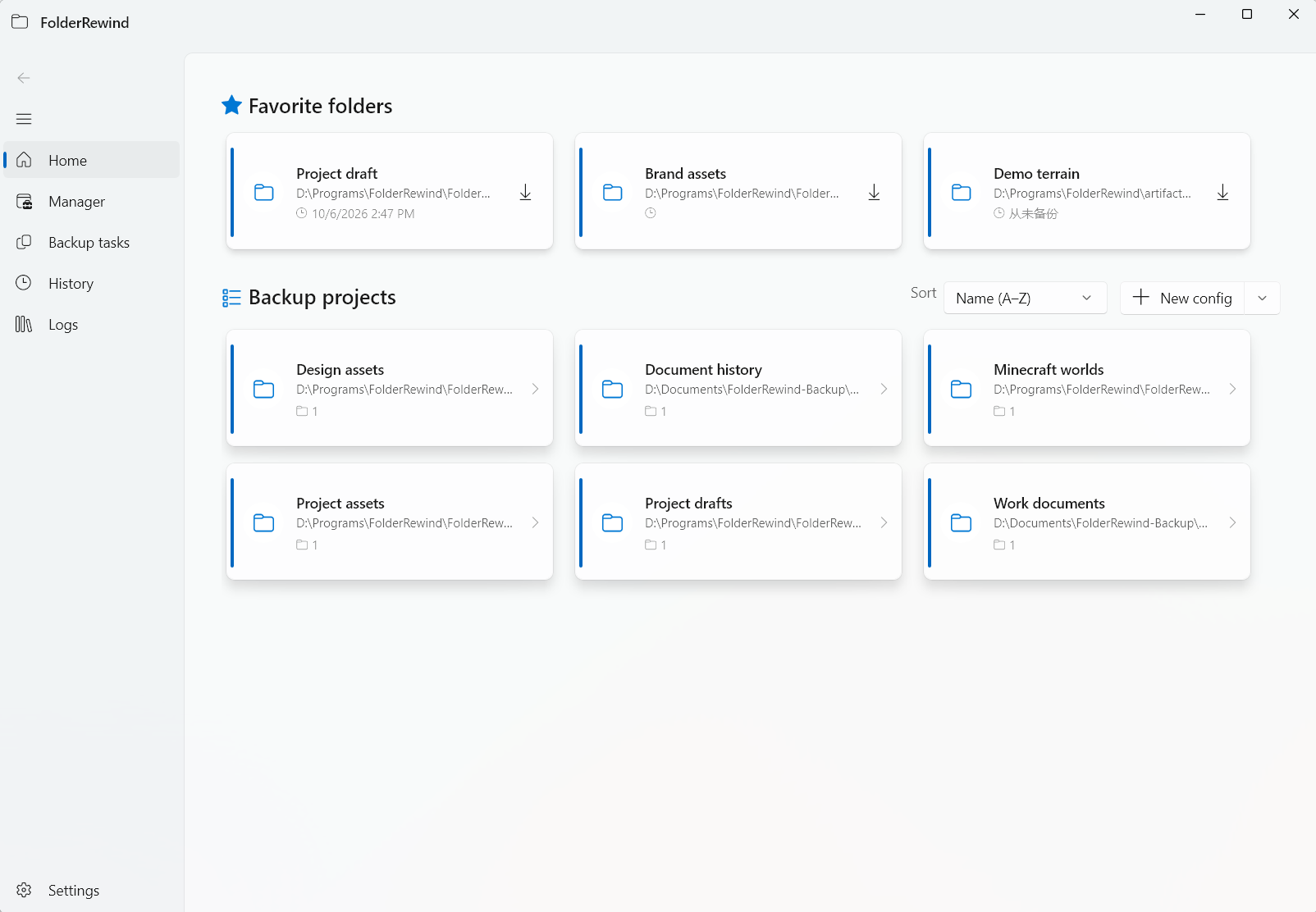This screenshot has height=912, width=1316.
Task: Click the folder icon on the Project assets card
Action: point(264,522)
